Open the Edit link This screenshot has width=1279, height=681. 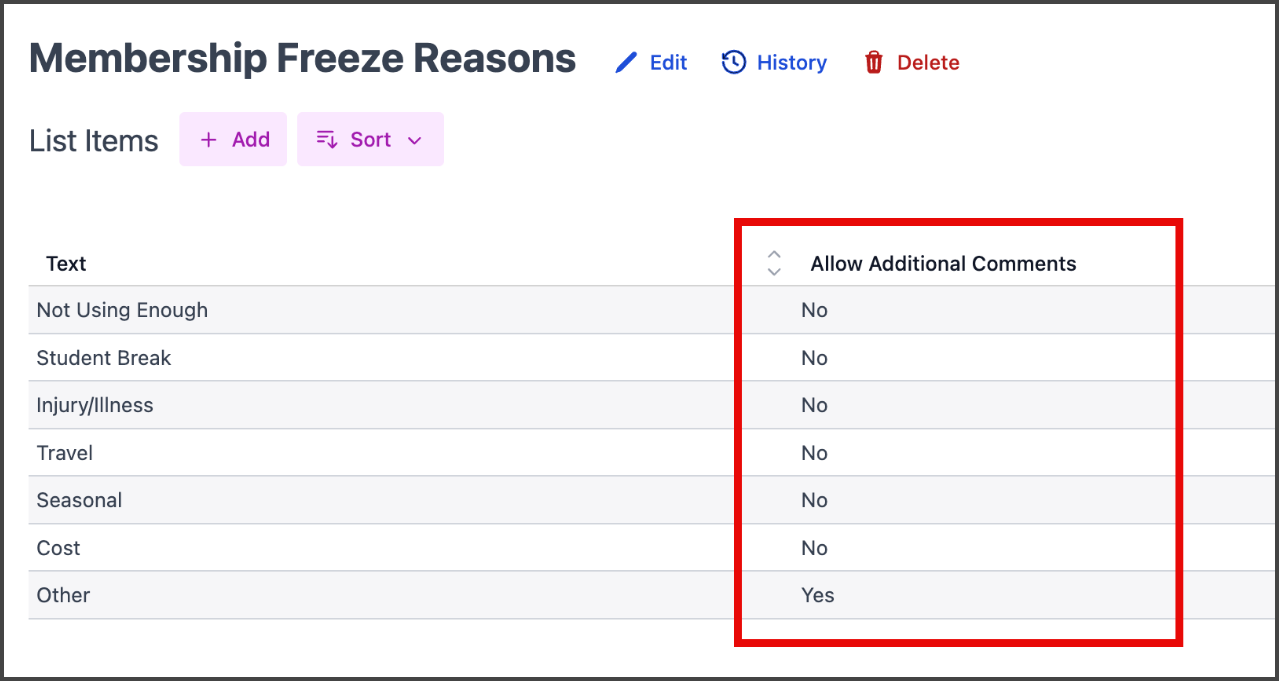[x=651, y=63]
